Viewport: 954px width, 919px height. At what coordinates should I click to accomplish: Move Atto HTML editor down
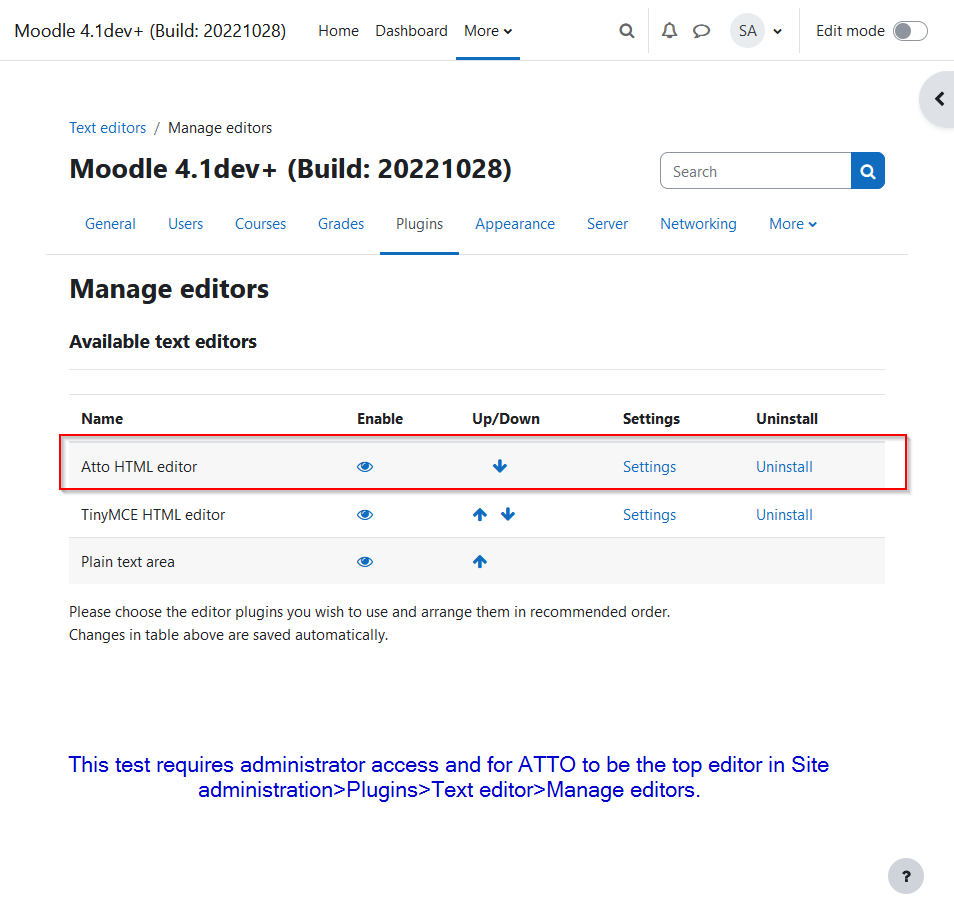point(500,466)
